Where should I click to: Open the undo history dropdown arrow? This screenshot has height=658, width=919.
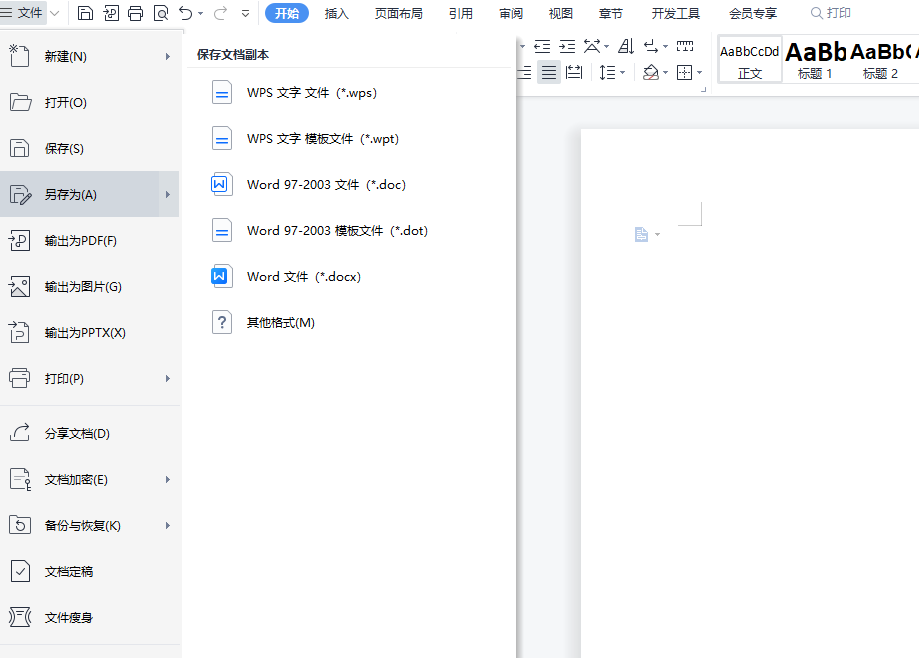pyautogui.click(x=201, y=13)
